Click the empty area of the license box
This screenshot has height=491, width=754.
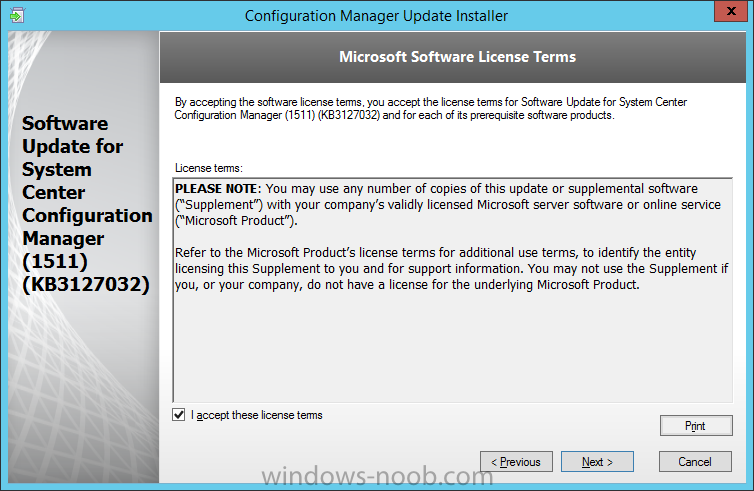452,346
